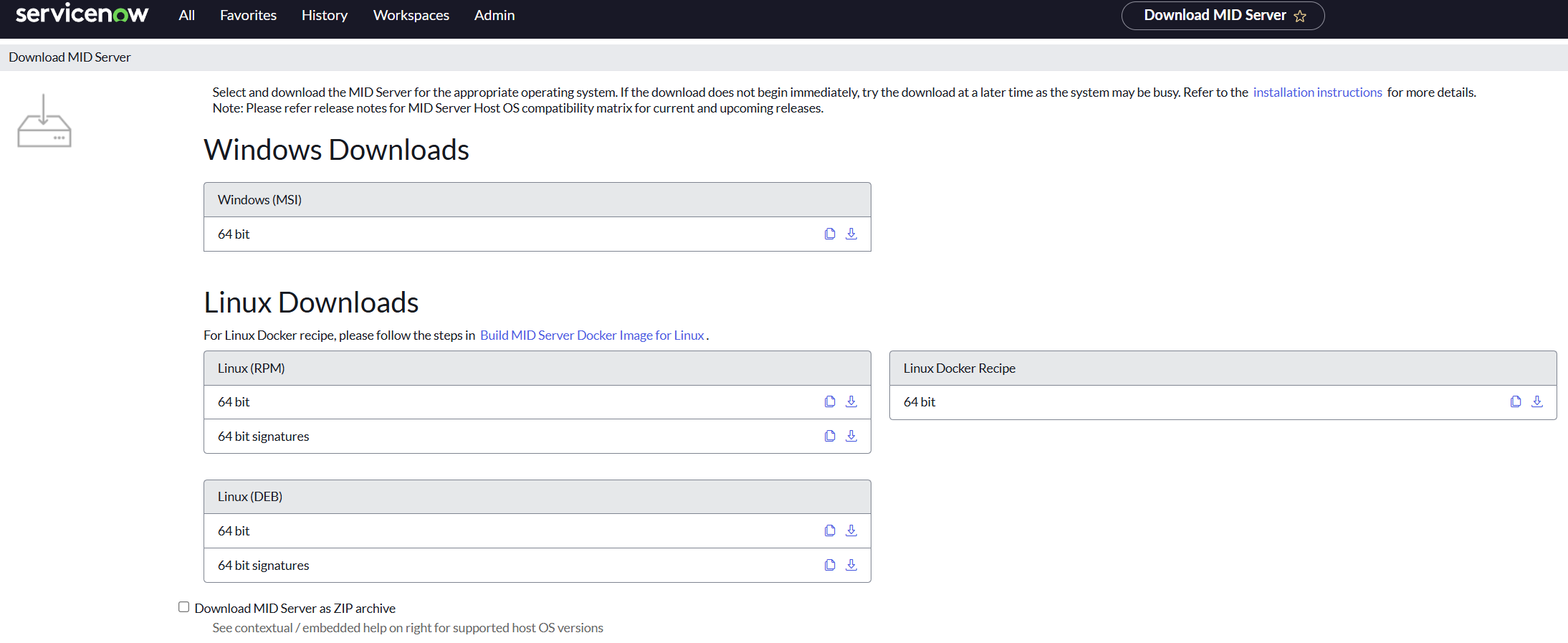Click the Linux (DEB) header text
This screenshot has height=643, width=1568.
pyautogui.click(x=250, y=497)
